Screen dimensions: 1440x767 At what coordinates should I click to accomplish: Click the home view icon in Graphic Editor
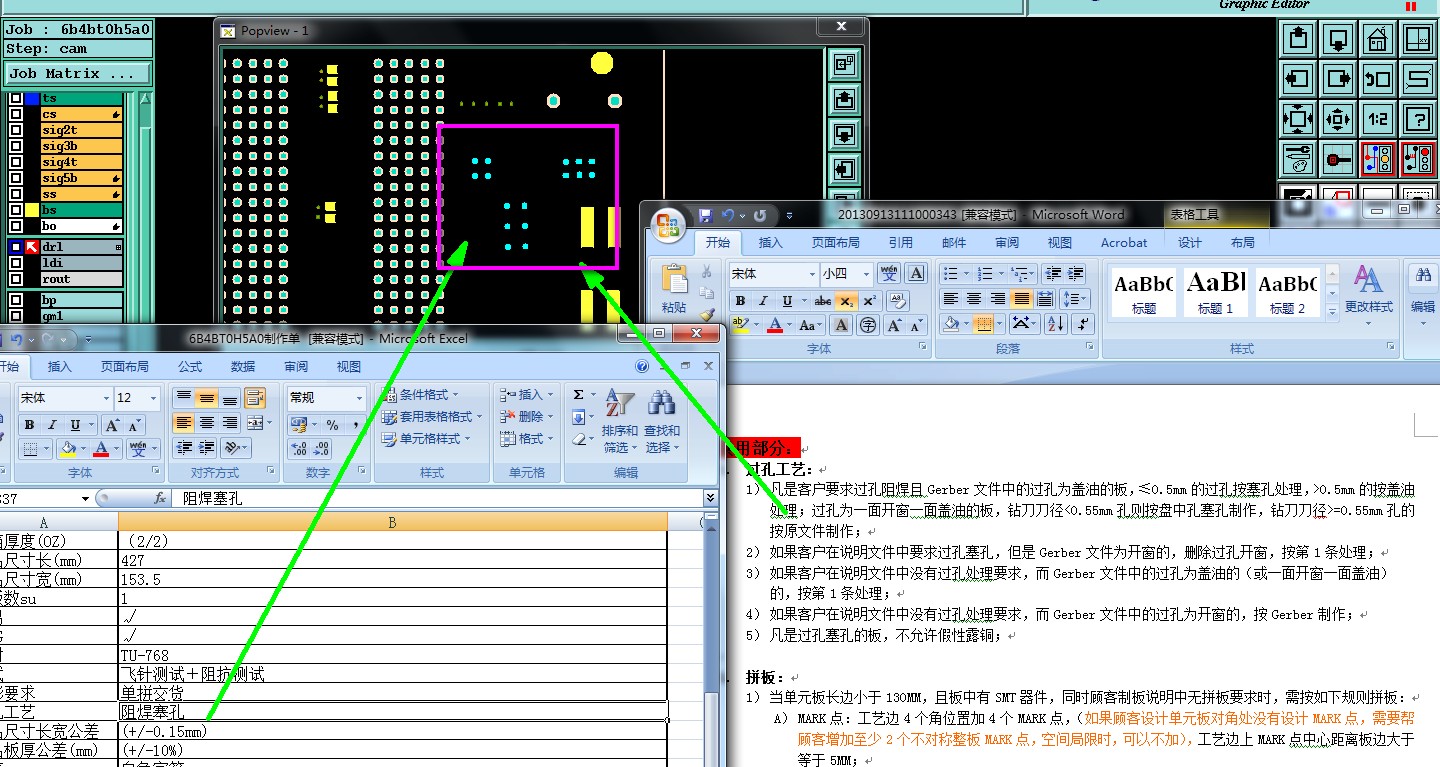click(x=1378, y=39)
